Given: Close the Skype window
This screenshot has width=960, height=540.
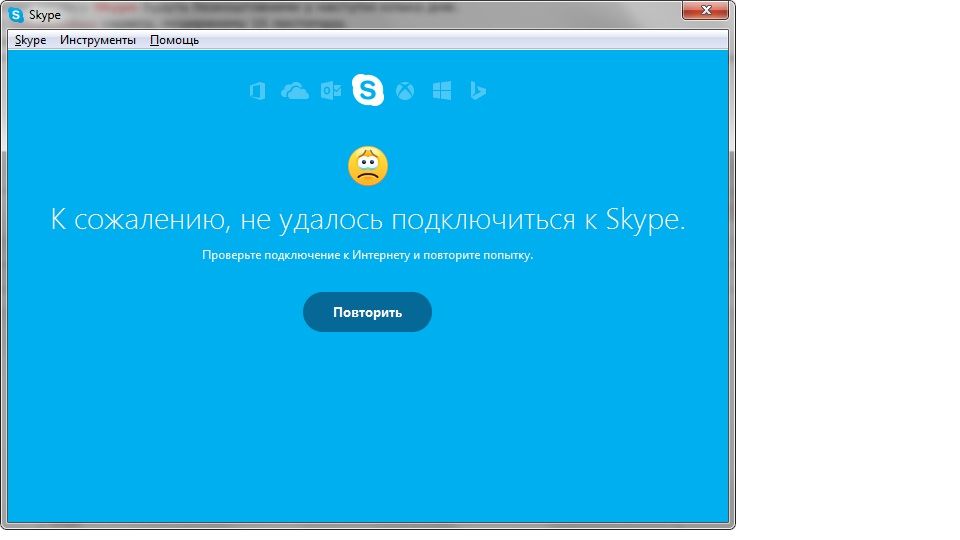Looking at the screenshot, I should 705,10.
